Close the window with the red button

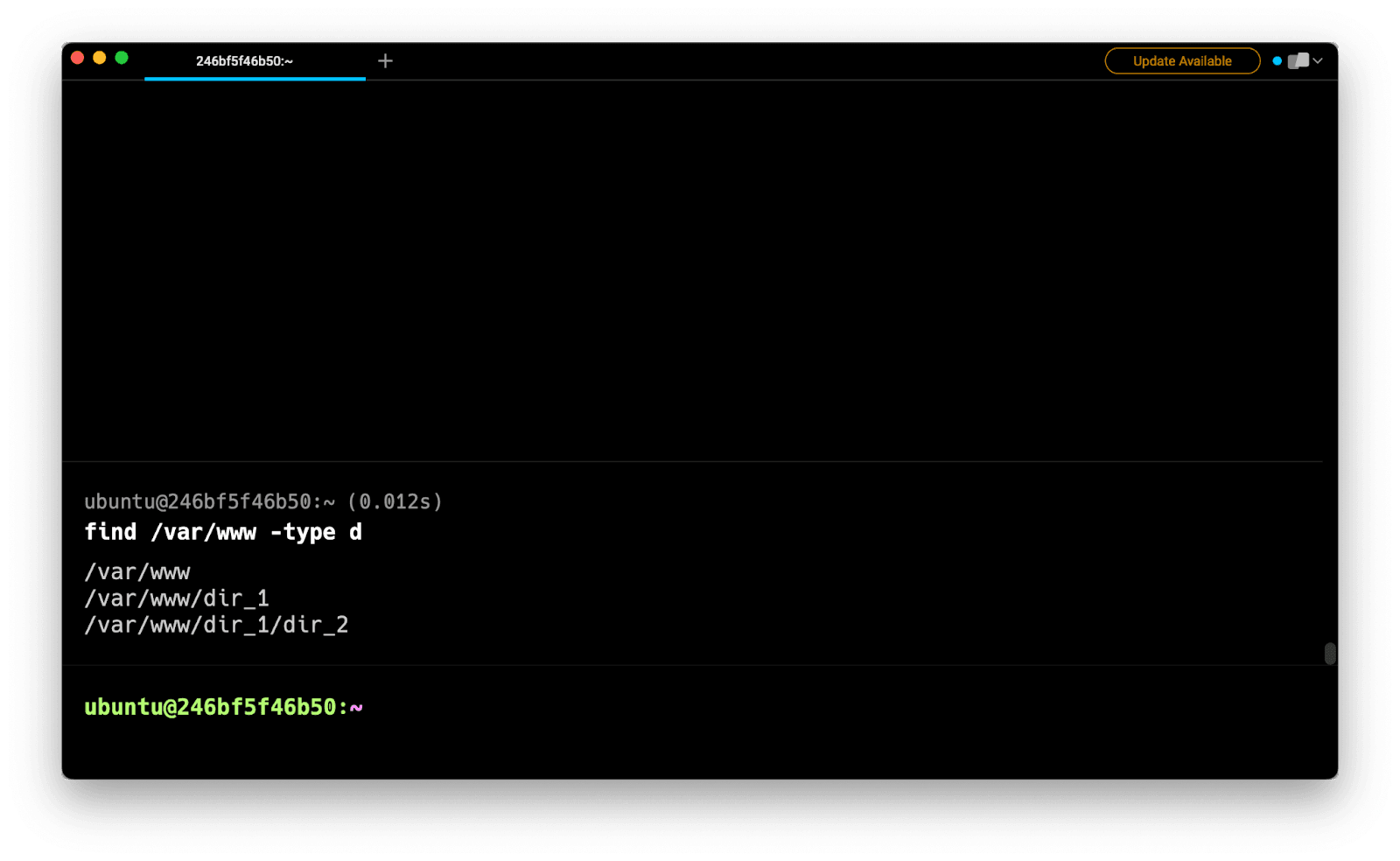point(77,58)
